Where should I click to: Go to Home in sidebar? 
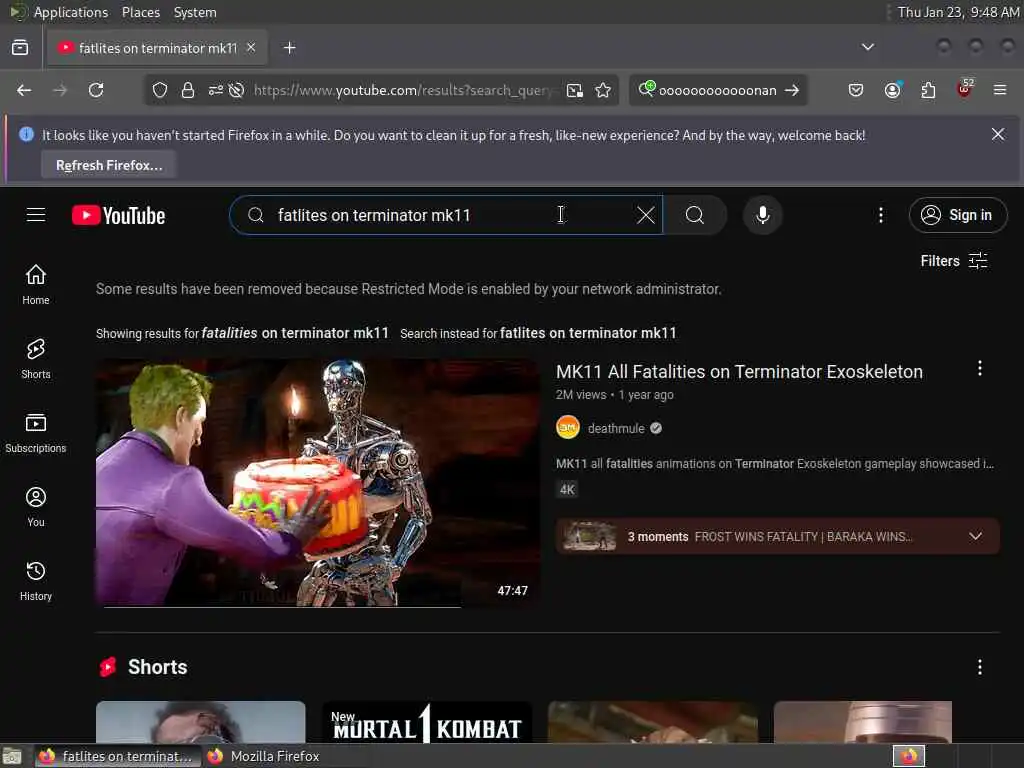click(36, 284)
